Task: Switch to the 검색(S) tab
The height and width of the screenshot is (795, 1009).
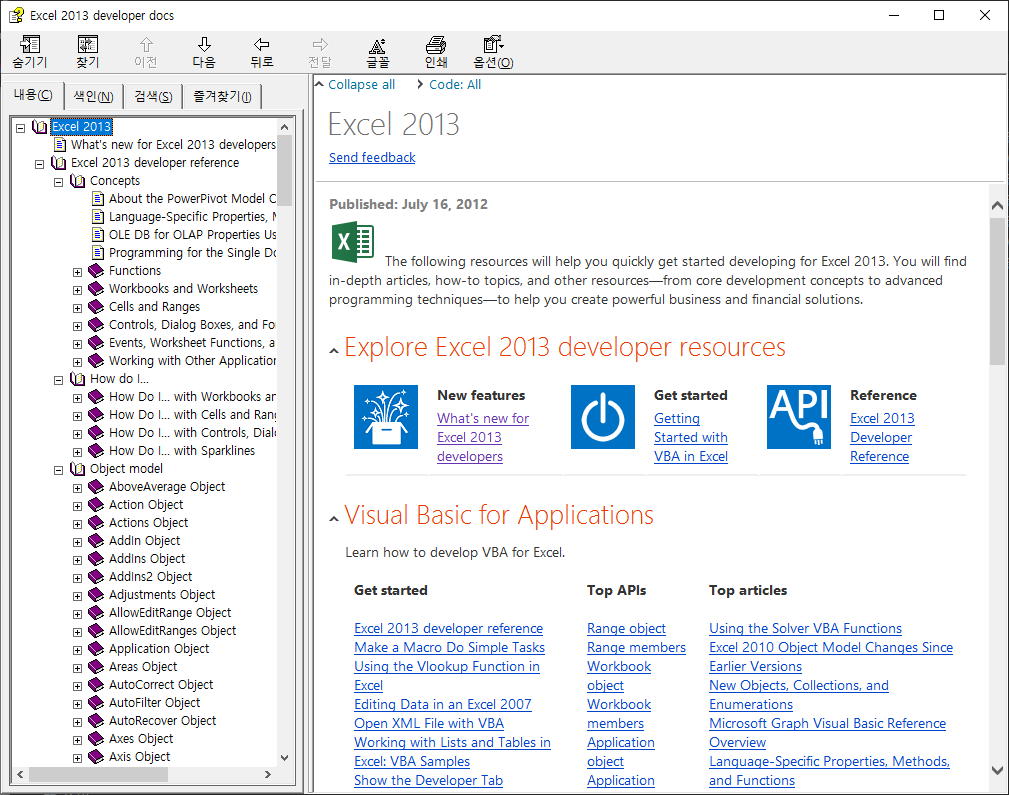Action: [x=152, y=95]
